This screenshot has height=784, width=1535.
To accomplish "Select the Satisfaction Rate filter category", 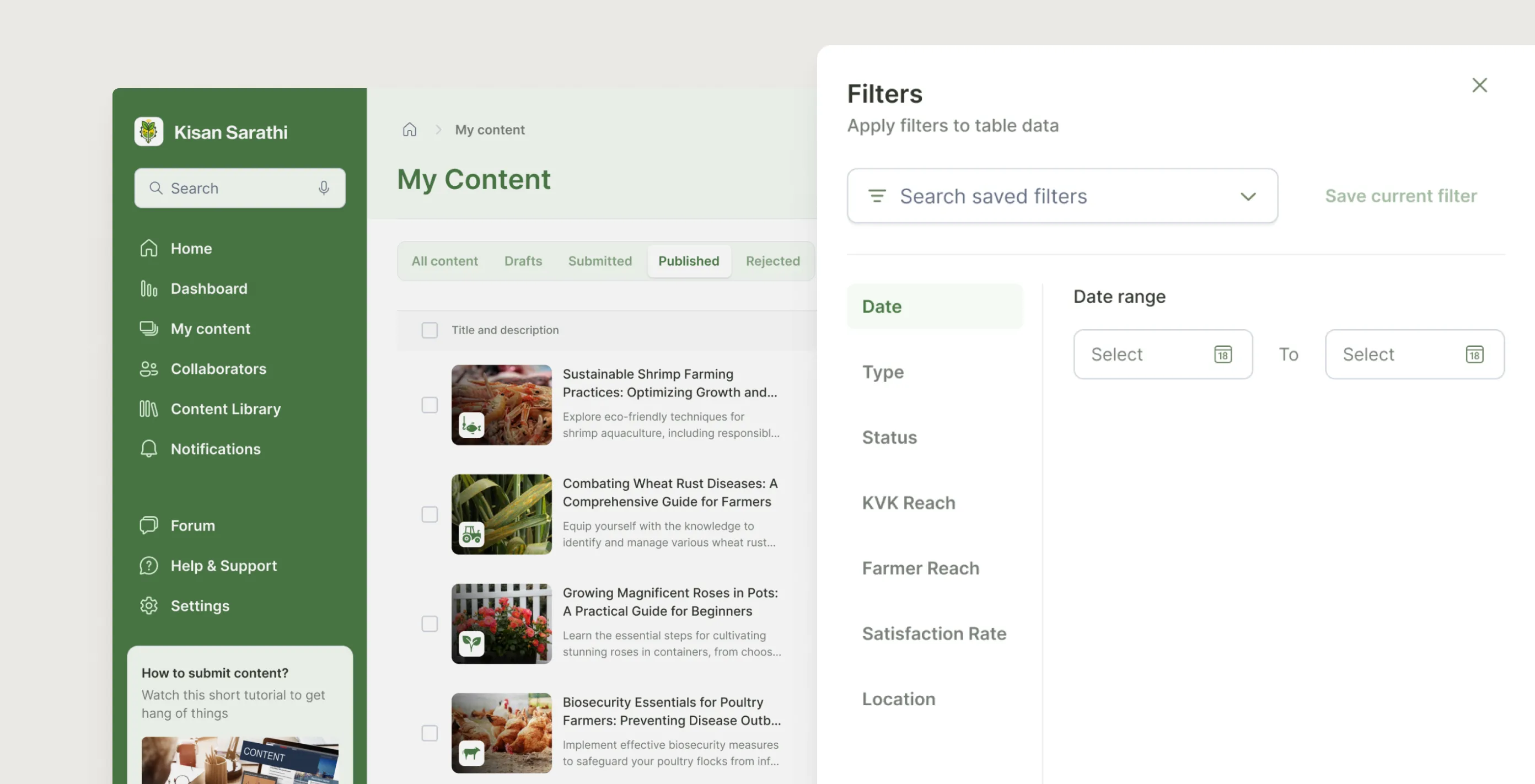I will pyautogui.click(x=934, y=633).
